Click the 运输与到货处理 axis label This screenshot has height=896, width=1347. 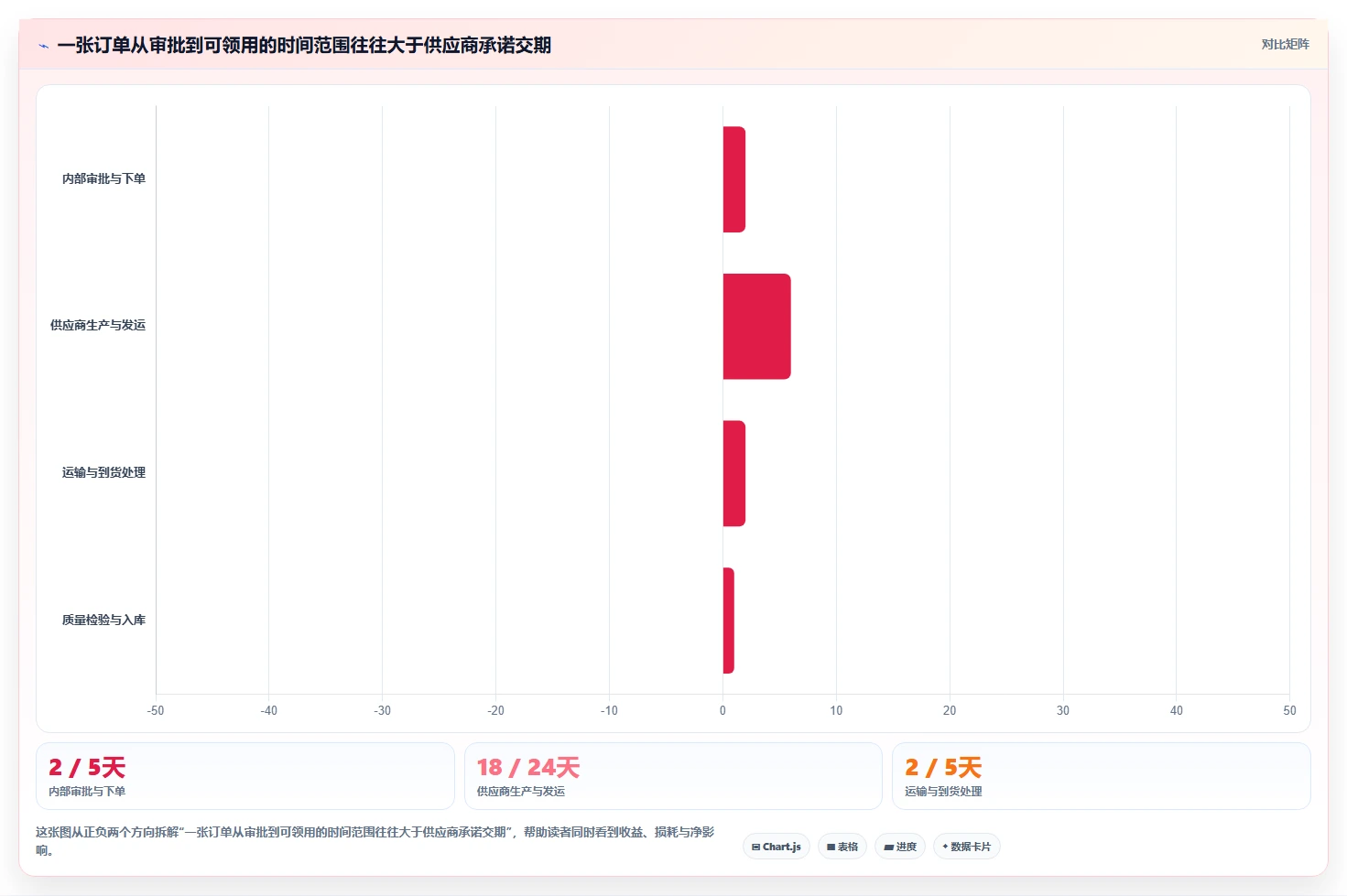[x=103, y=472]
